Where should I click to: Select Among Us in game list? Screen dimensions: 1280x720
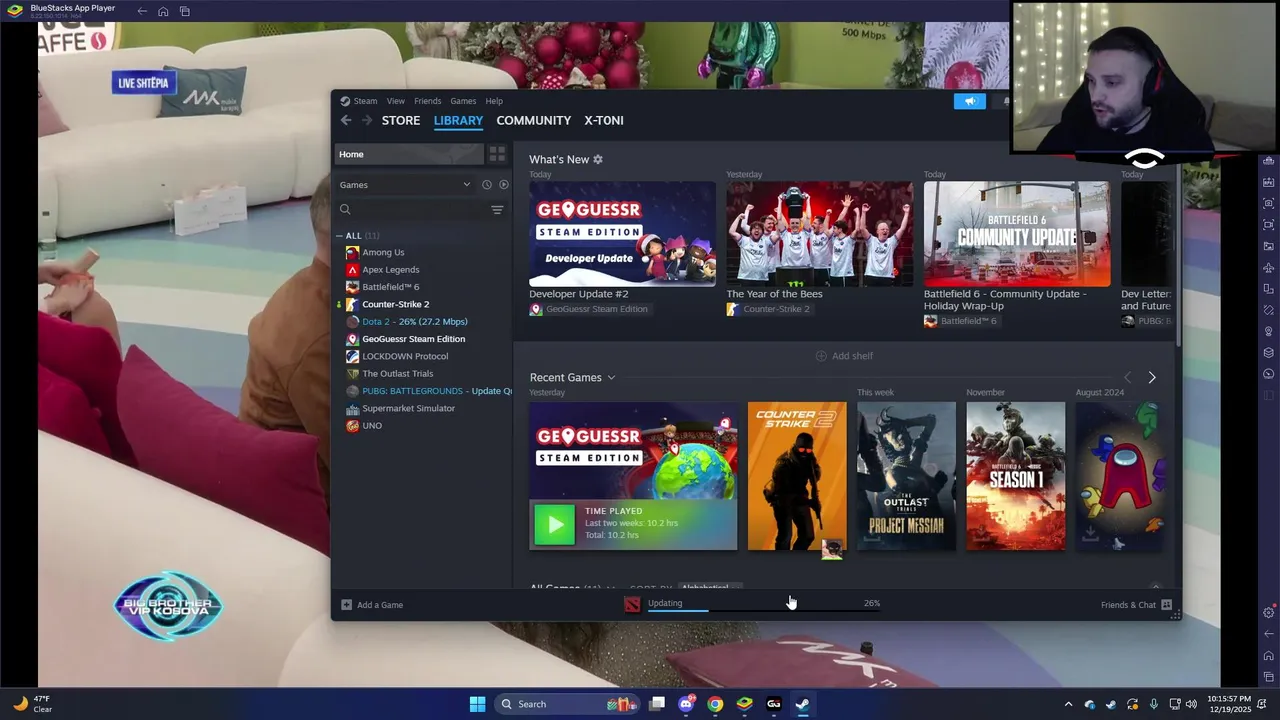pyautogui.click(x=383, y=252)
